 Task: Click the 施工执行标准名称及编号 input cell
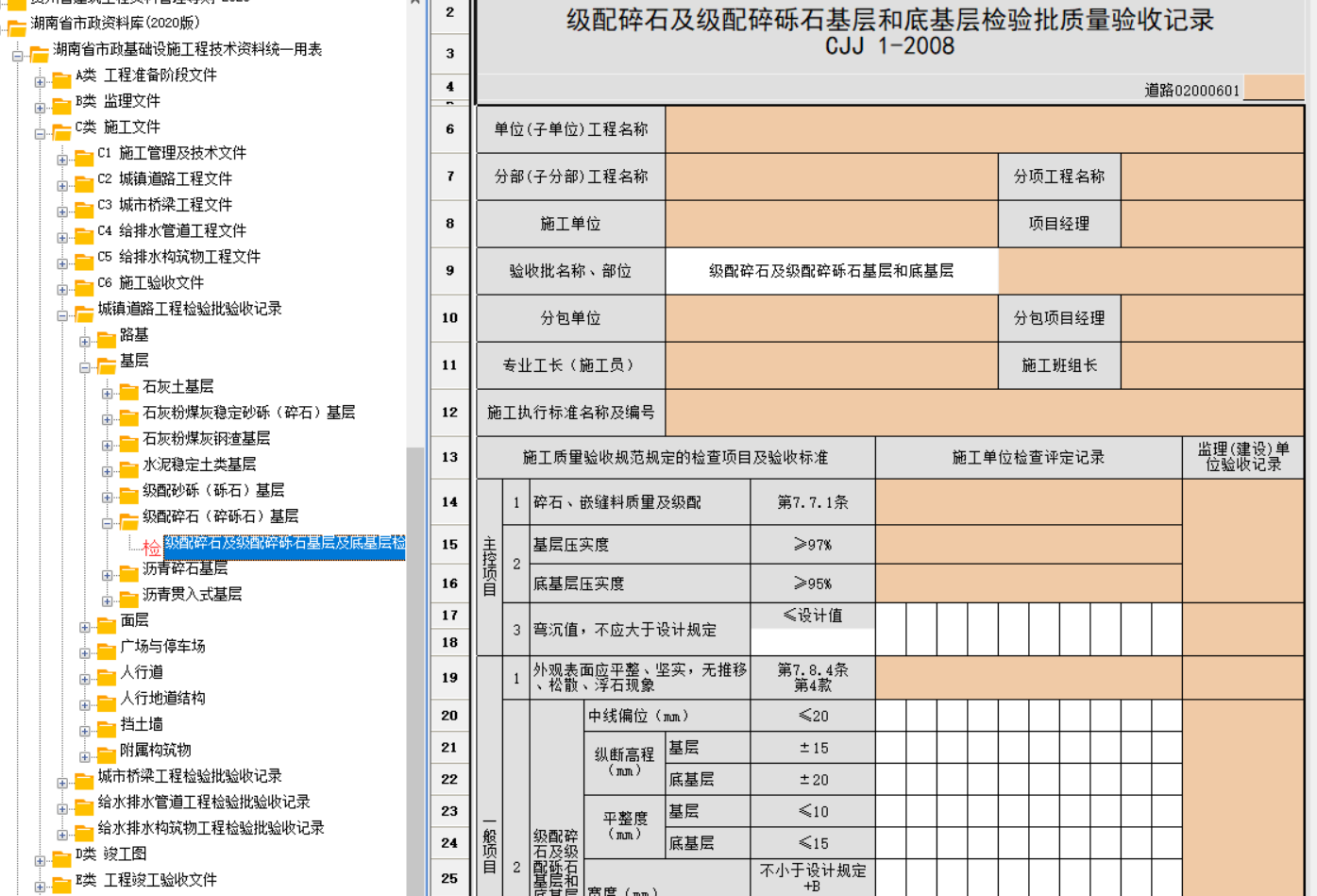(x=985, y=413)
